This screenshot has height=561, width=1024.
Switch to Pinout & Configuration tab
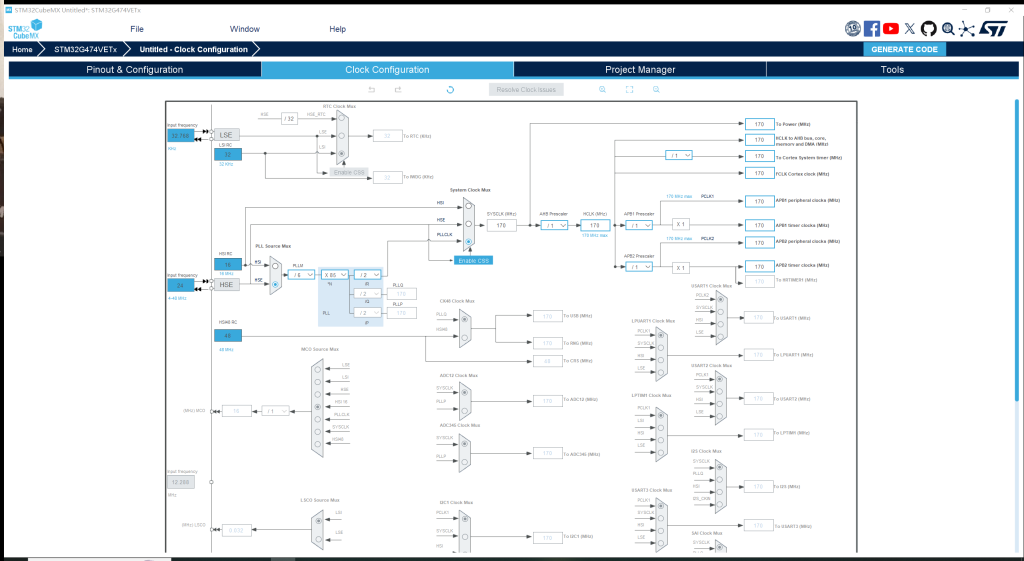(x=134, y=70)
